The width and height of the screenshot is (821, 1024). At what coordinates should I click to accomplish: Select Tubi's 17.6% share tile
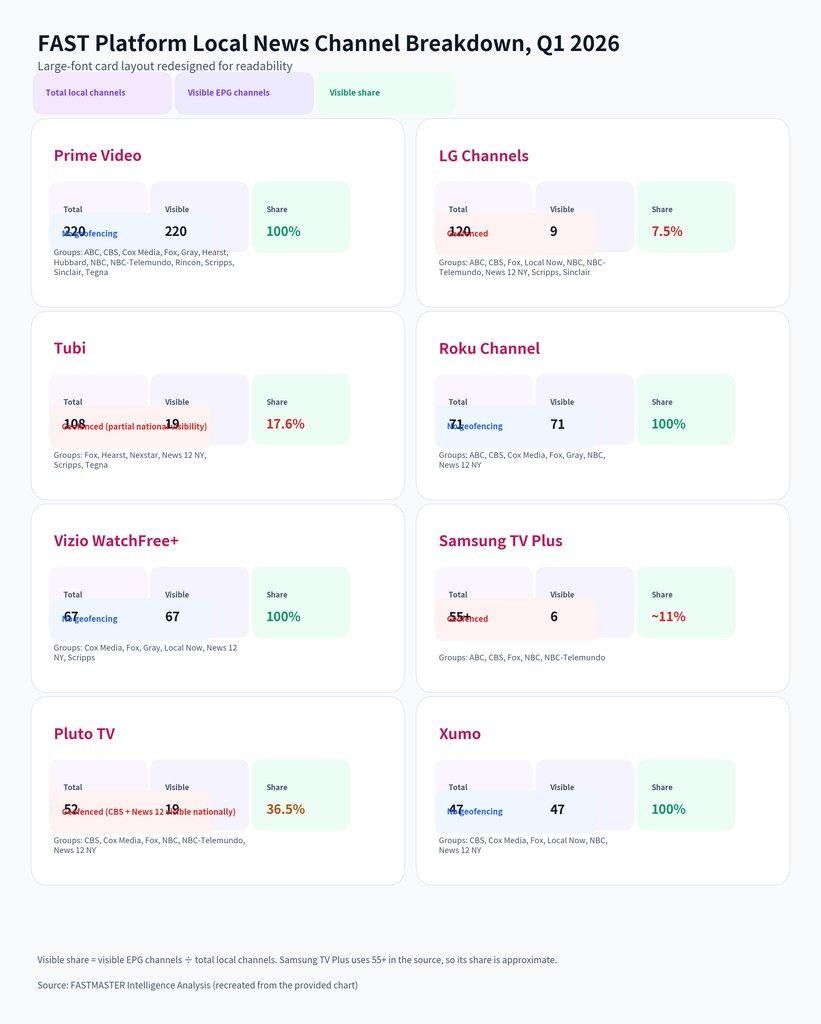point(300,410)
